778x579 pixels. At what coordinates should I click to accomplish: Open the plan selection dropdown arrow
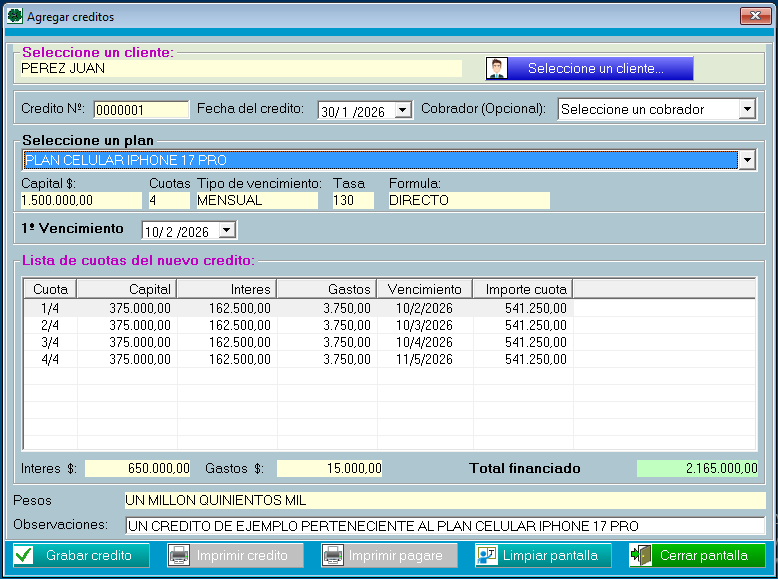746,160
